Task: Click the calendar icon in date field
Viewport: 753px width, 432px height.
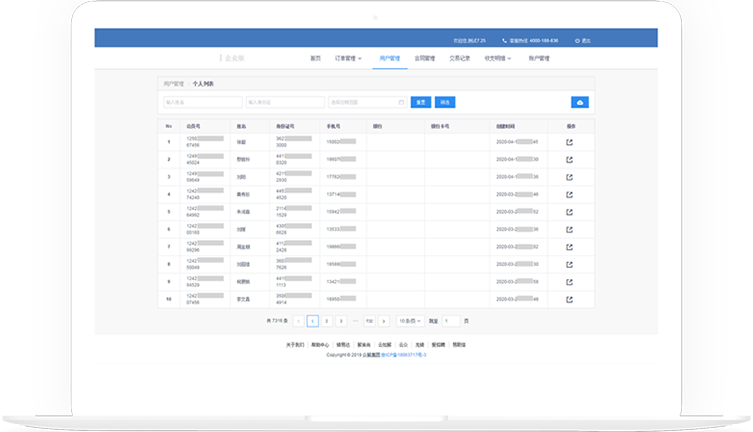Action: (401, 102)
